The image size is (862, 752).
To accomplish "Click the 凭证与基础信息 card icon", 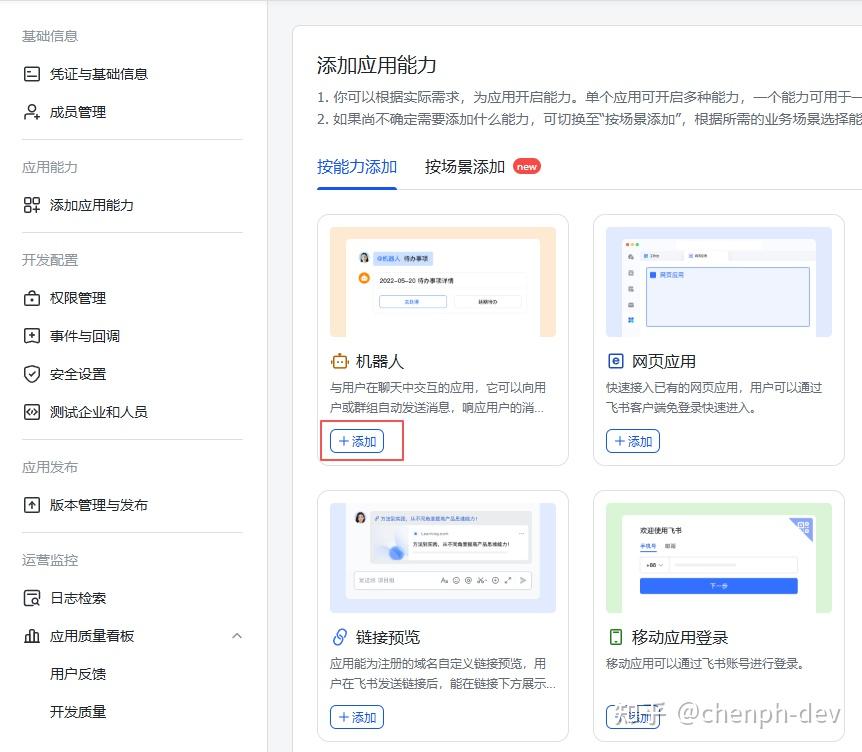I will (x=32, y=74).
